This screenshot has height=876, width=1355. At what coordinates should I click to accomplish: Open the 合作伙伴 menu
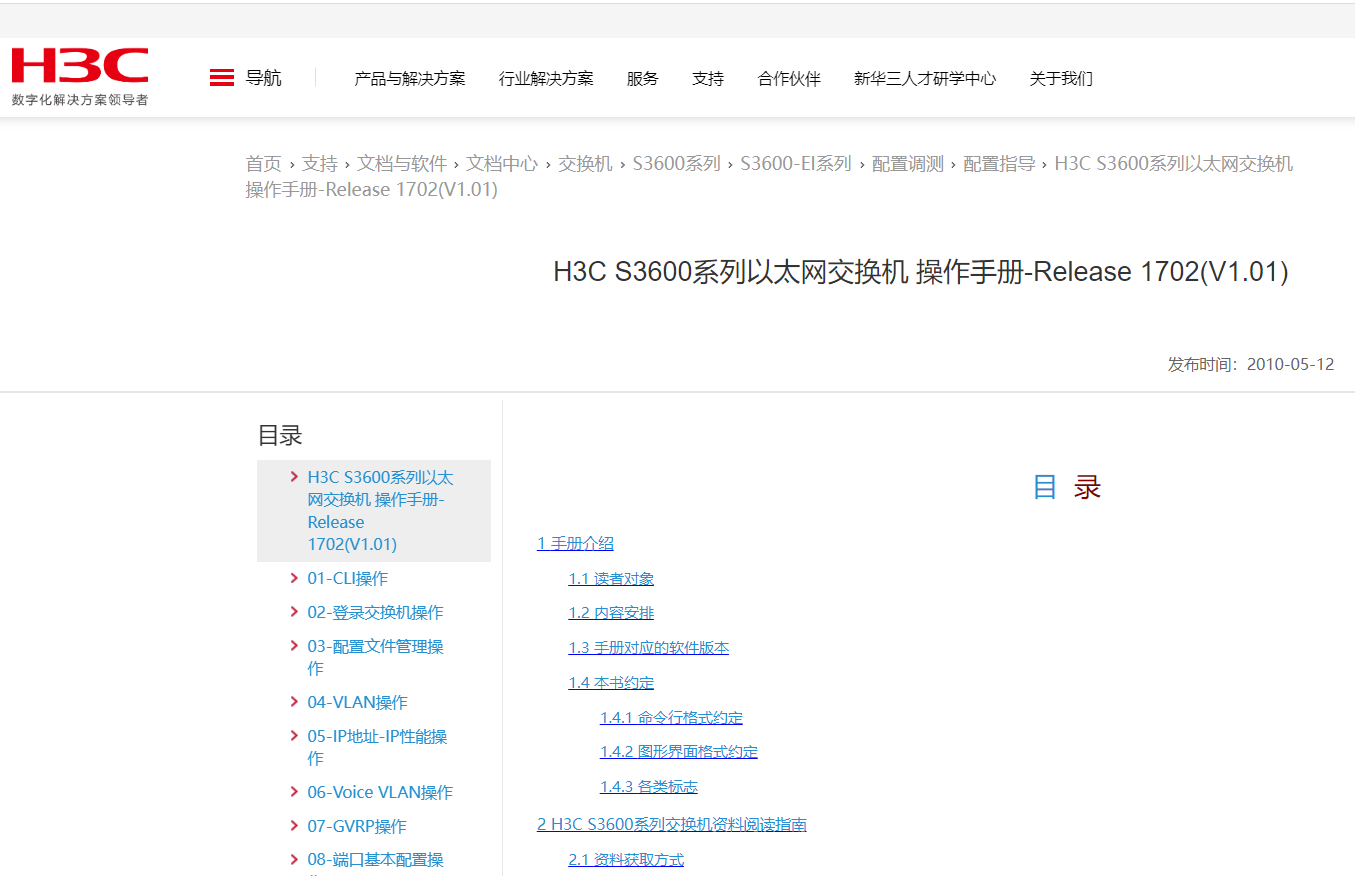tap(789, 78)
